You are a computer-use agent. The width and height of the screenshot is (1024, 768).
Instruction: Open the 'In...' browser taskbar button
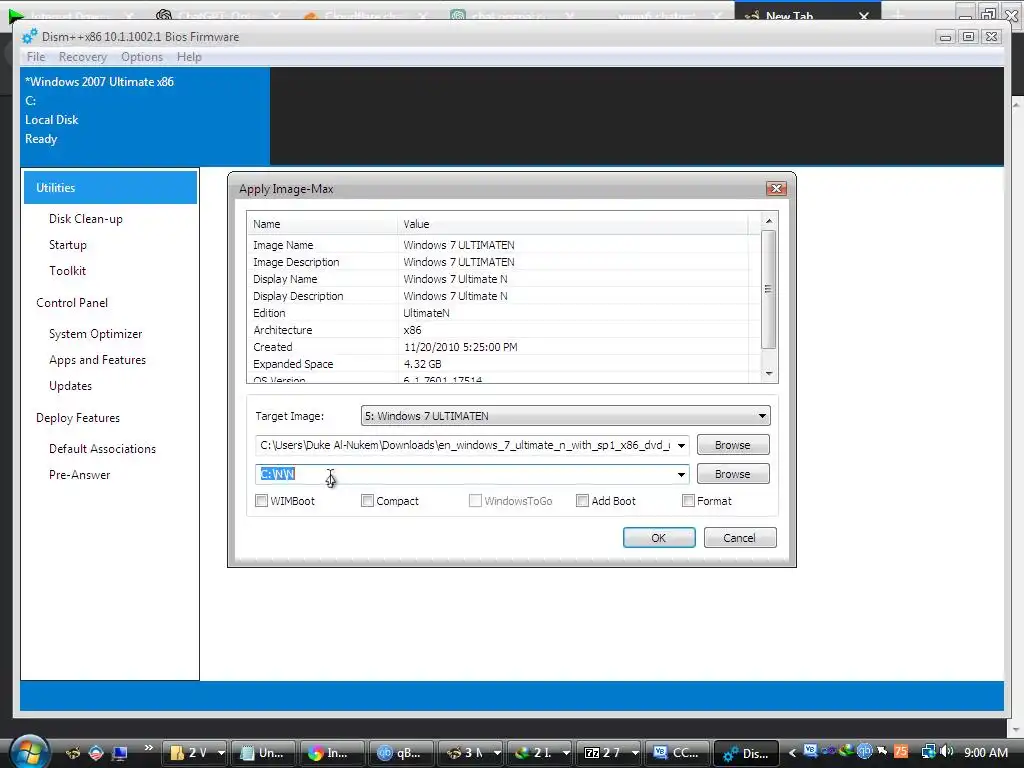point(330,753)
